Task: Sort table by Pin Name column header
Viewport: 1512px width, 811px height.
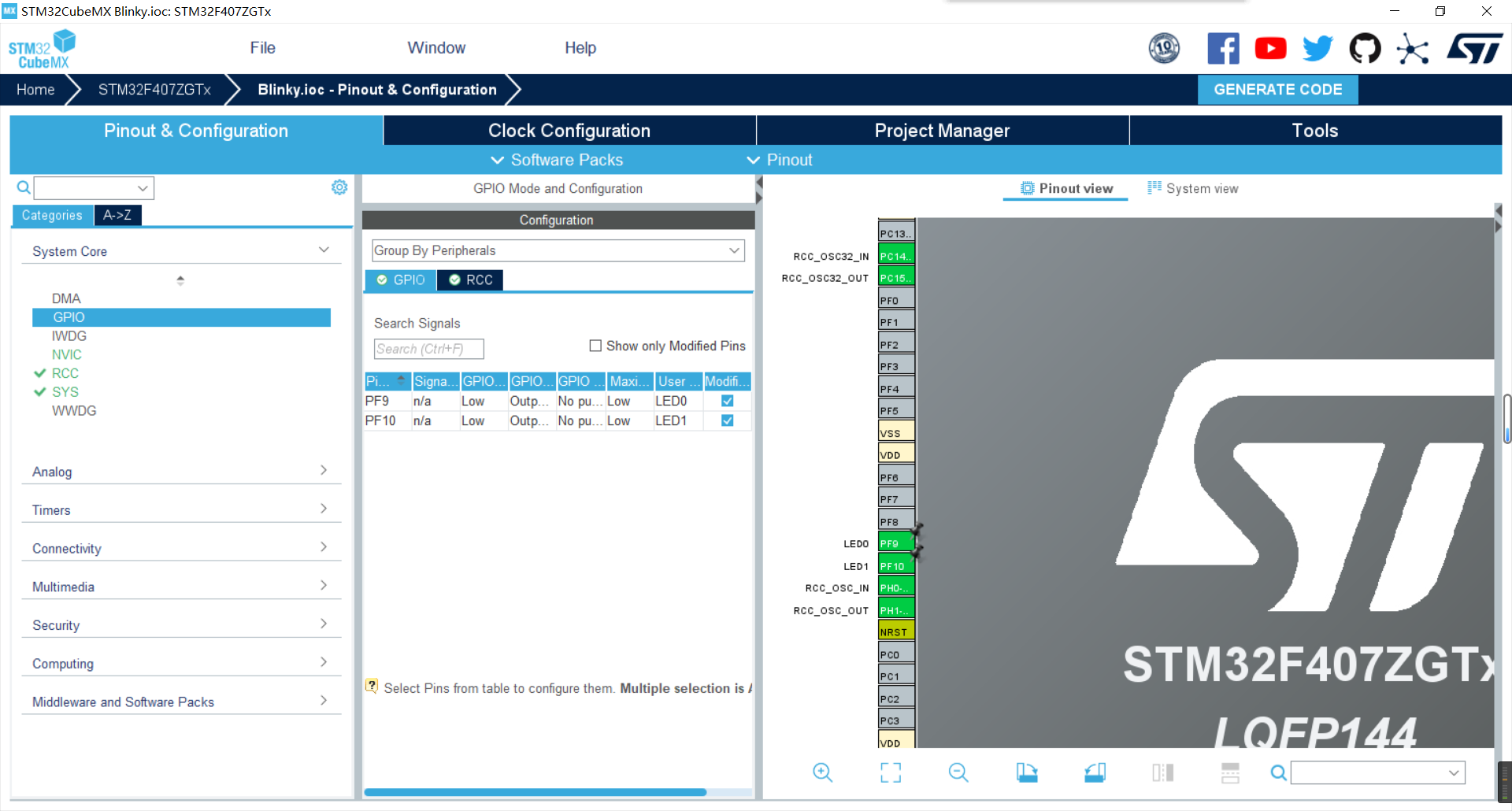Action: pos(387,381)
